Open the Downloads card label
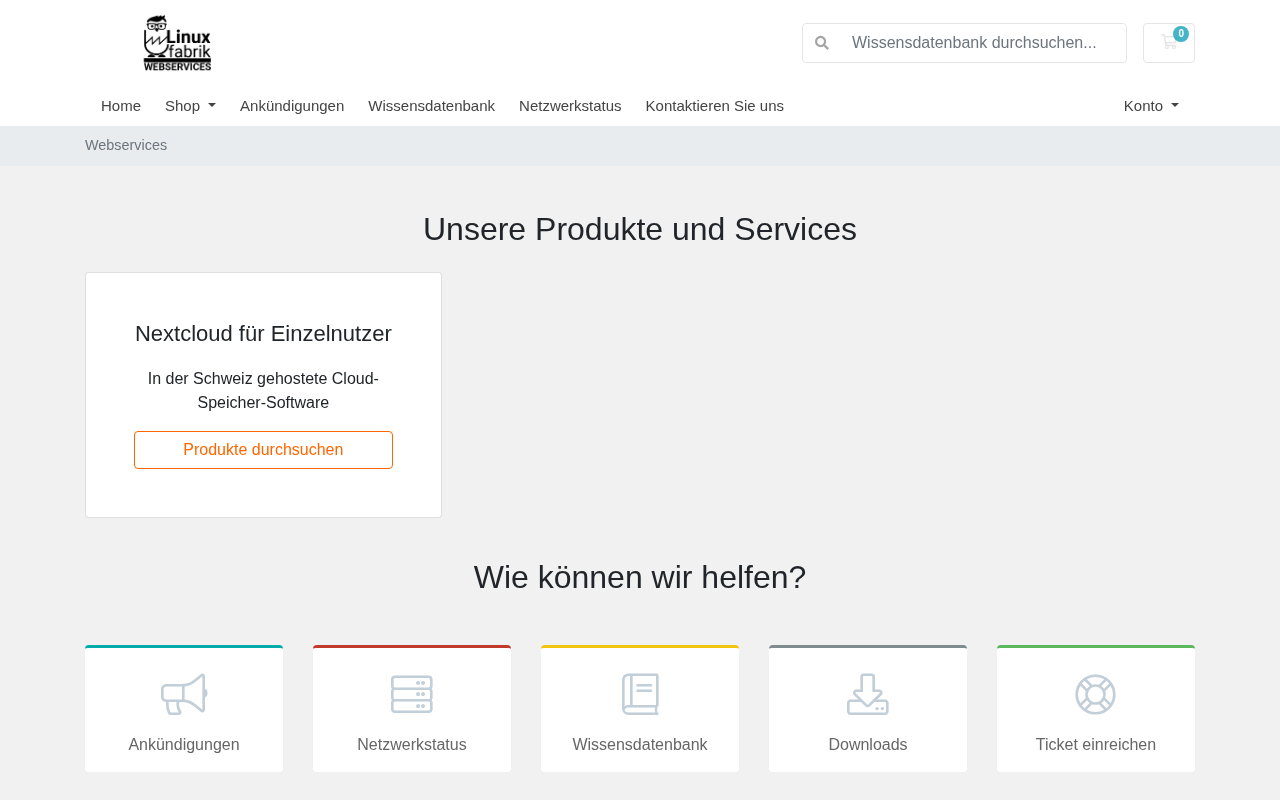 (868, 745)
